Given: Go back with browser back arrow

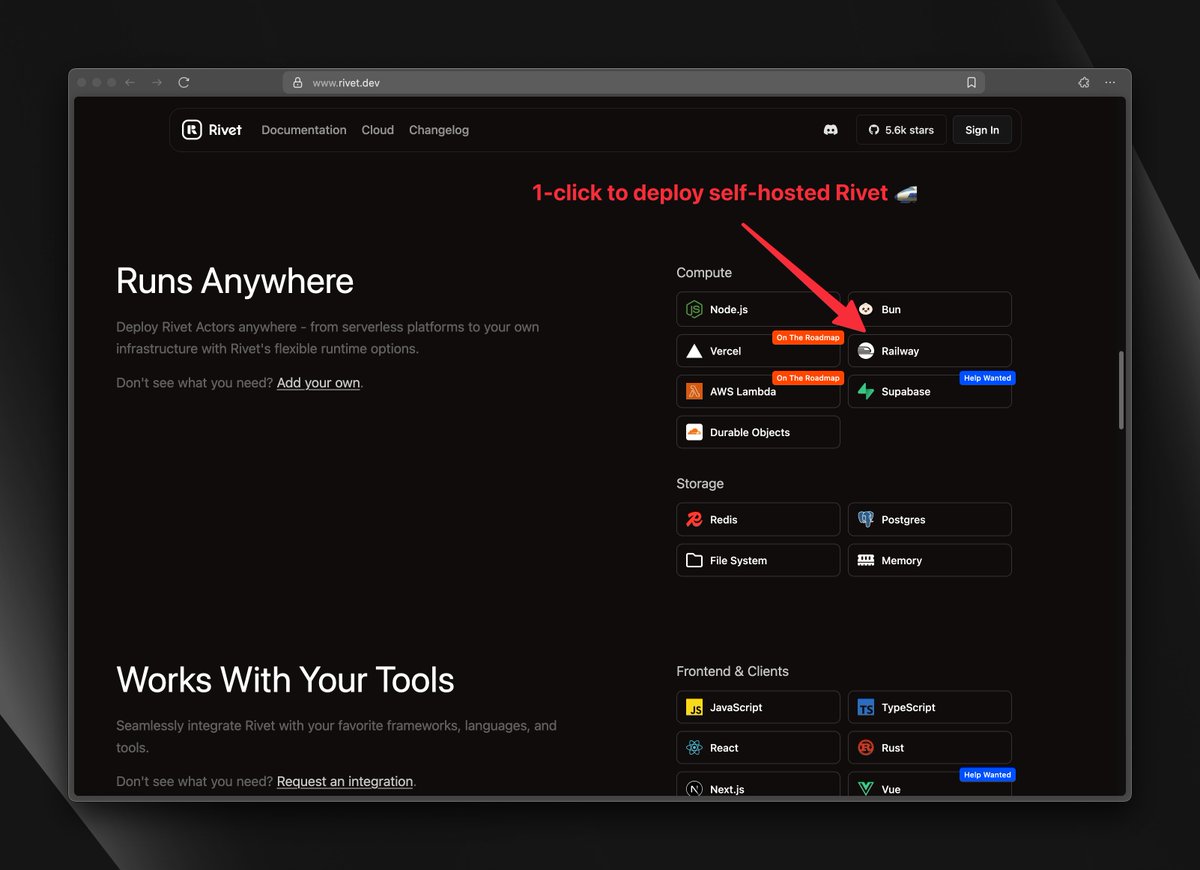Looking at the screenshot, I should pyautogui.click(x=130, y=83).
